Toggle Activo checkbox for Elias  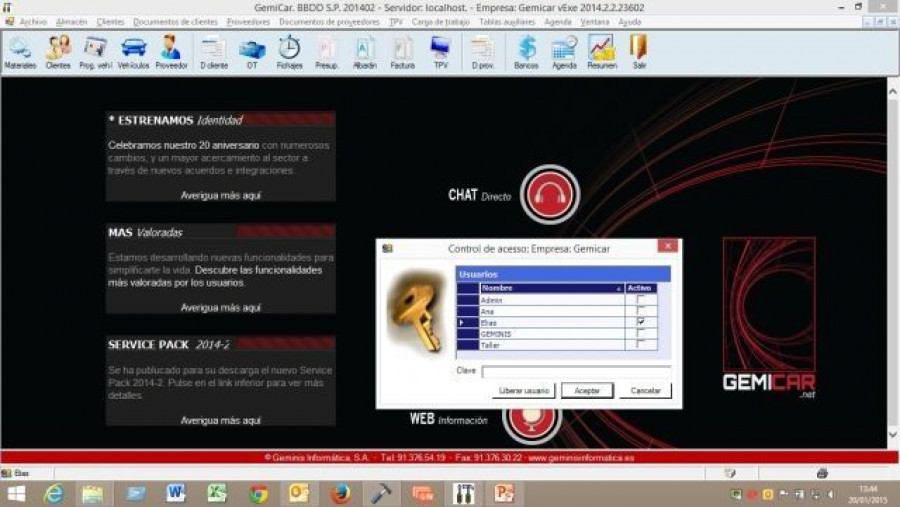click(641, 322)
